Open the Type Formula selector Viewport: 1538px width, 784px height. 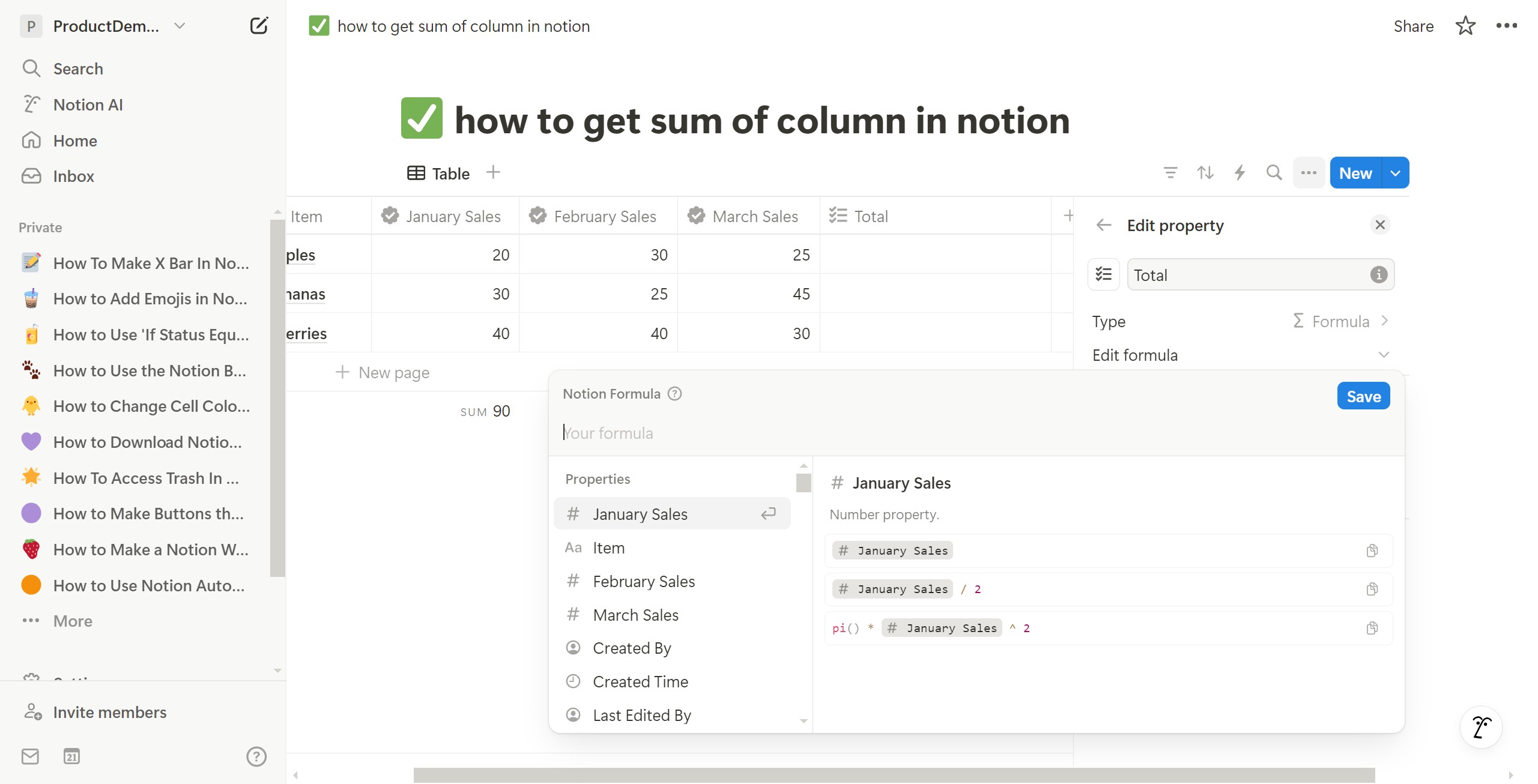coord(1340,321)
